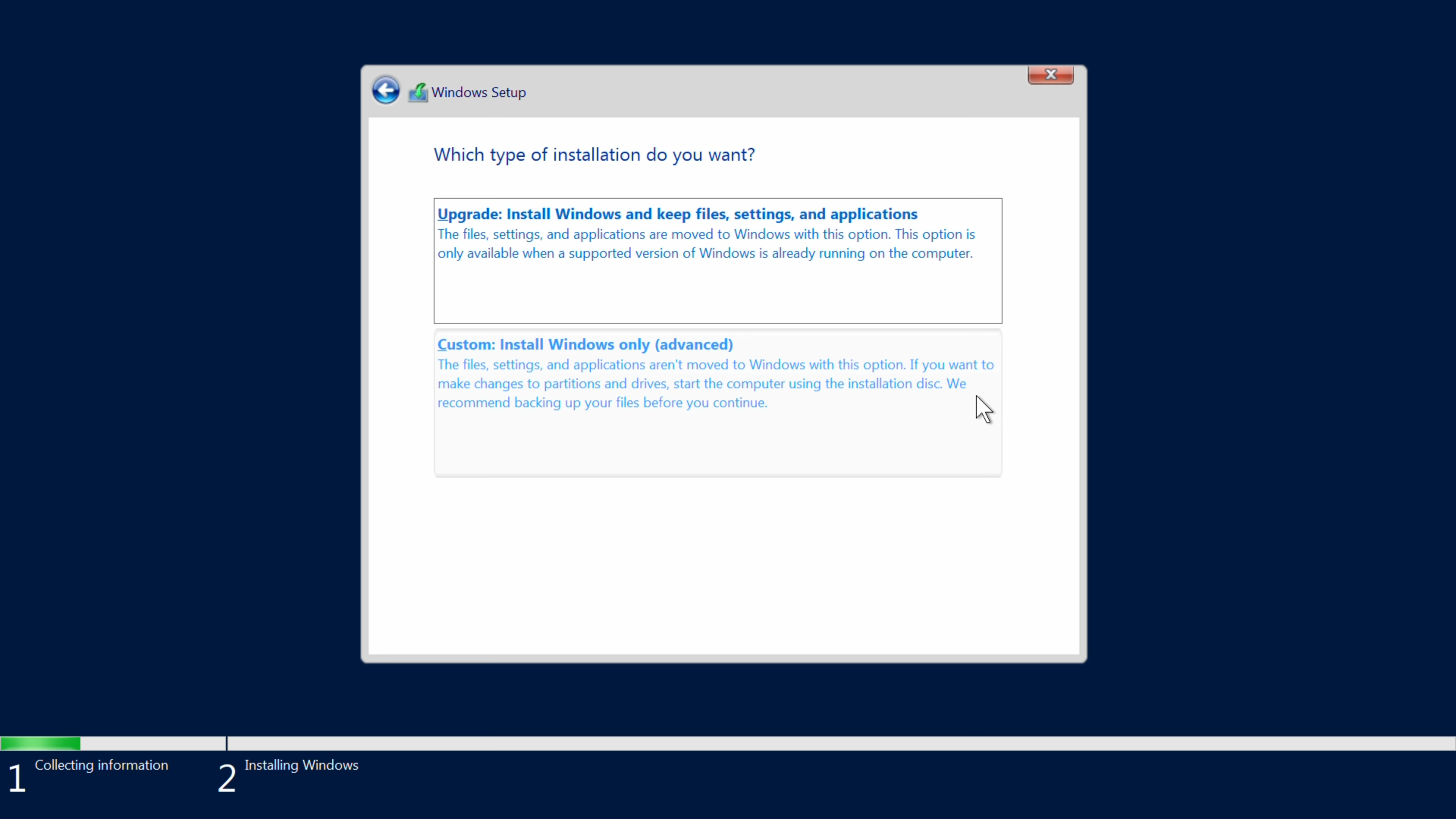Click the Installing Windows progress bar
This screenshot has width=1456, height=819.
pyautogui.click(x=842, y=743)
